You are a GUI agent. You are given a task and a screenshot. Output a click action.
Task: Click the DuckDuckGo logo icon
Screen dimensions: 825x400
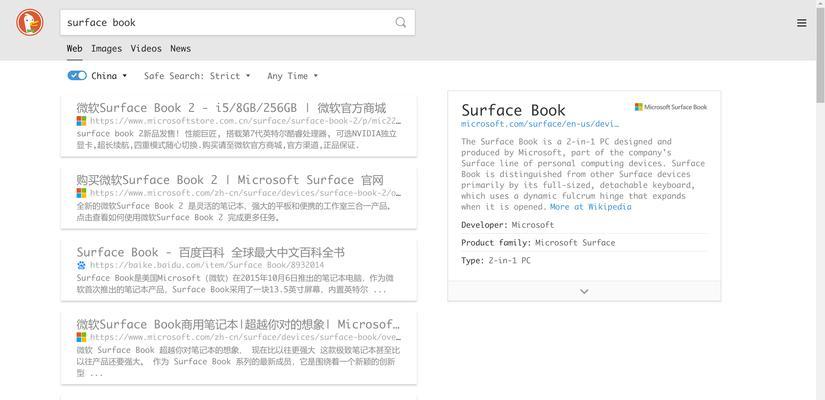click(x=29, y=23)
